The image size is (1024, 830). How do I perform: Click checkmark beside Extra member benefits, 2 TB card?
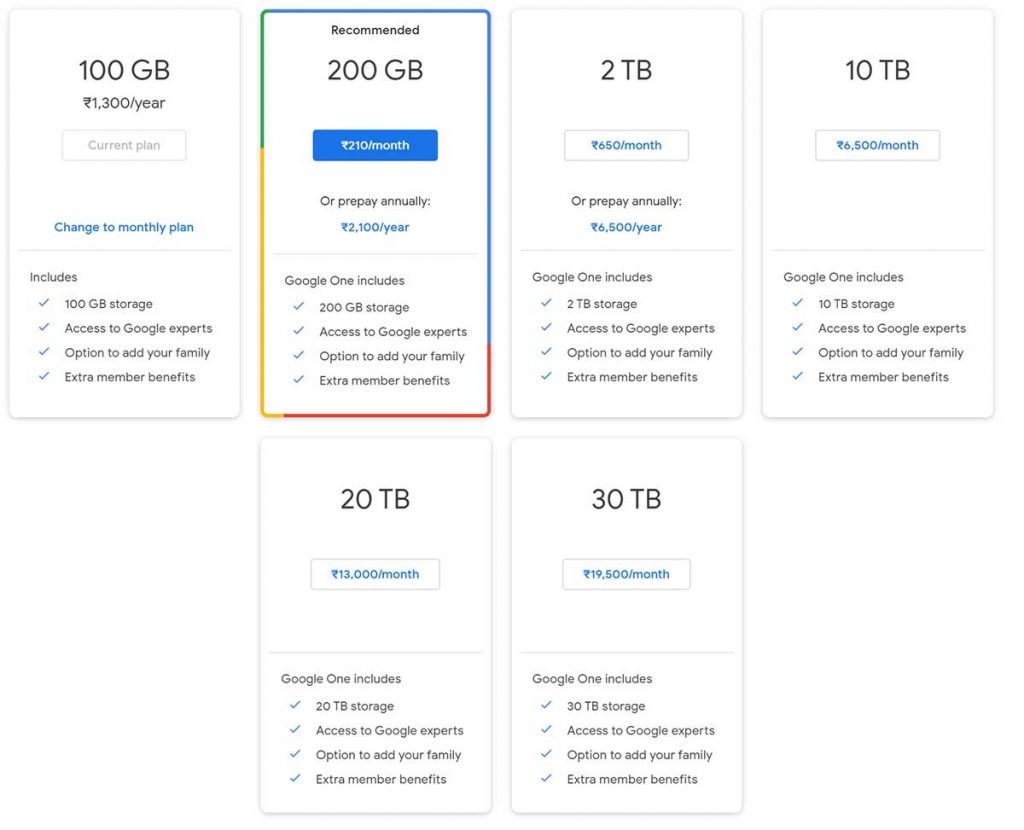(546, 376)
